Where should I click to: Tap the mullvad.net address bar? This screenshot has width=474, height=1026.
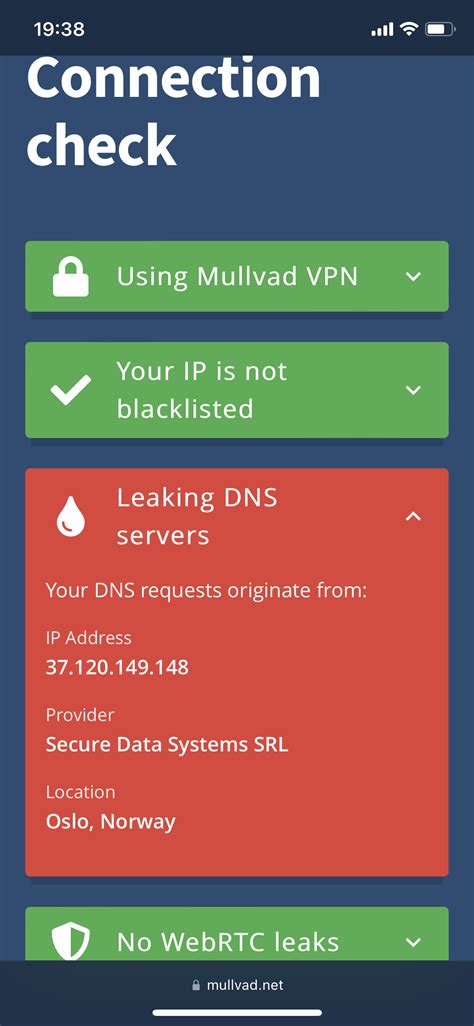point(237,985)
